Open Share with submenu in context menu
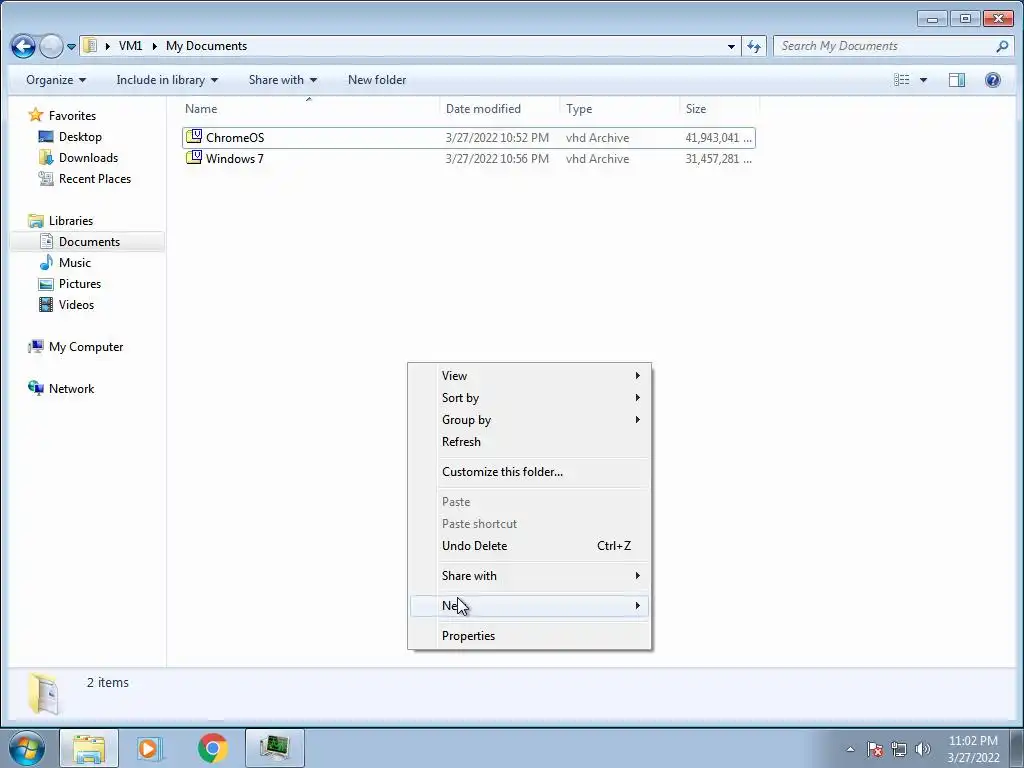Screen dimensions: 1024x768 pyautogui.click(x=530, y=575)
